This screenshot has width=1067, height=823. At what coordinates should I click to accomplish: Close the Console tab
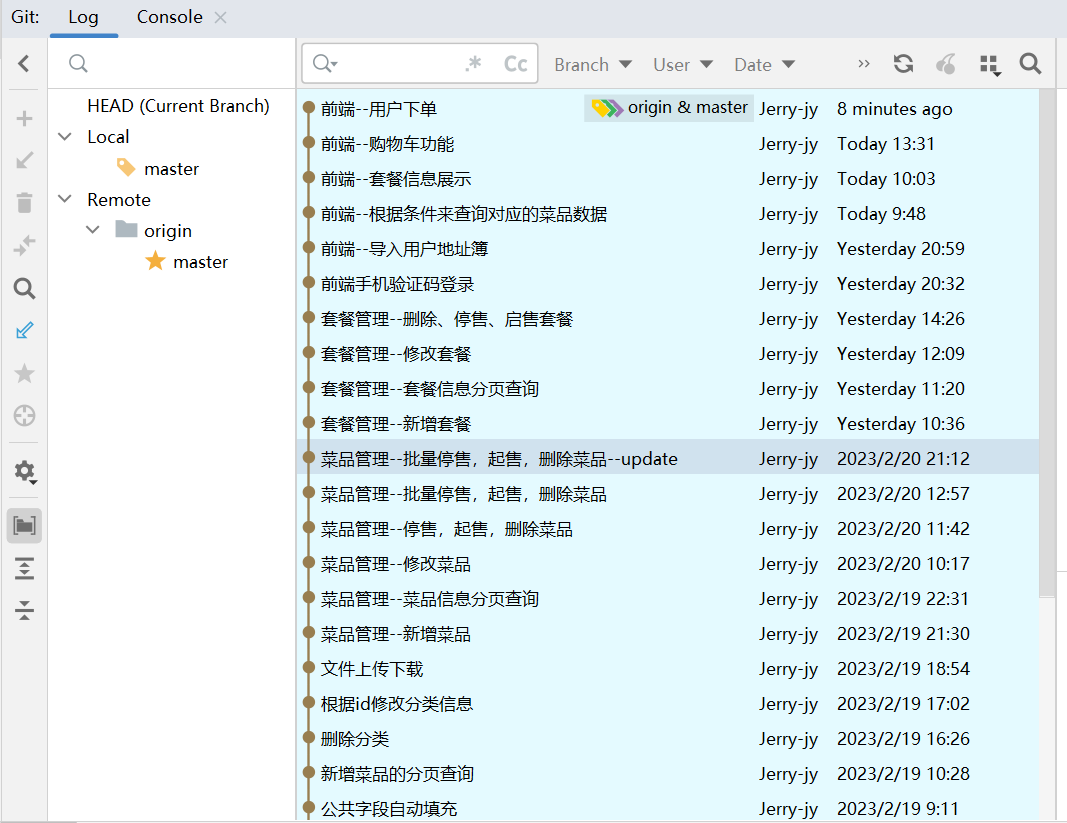pos(220,18)
